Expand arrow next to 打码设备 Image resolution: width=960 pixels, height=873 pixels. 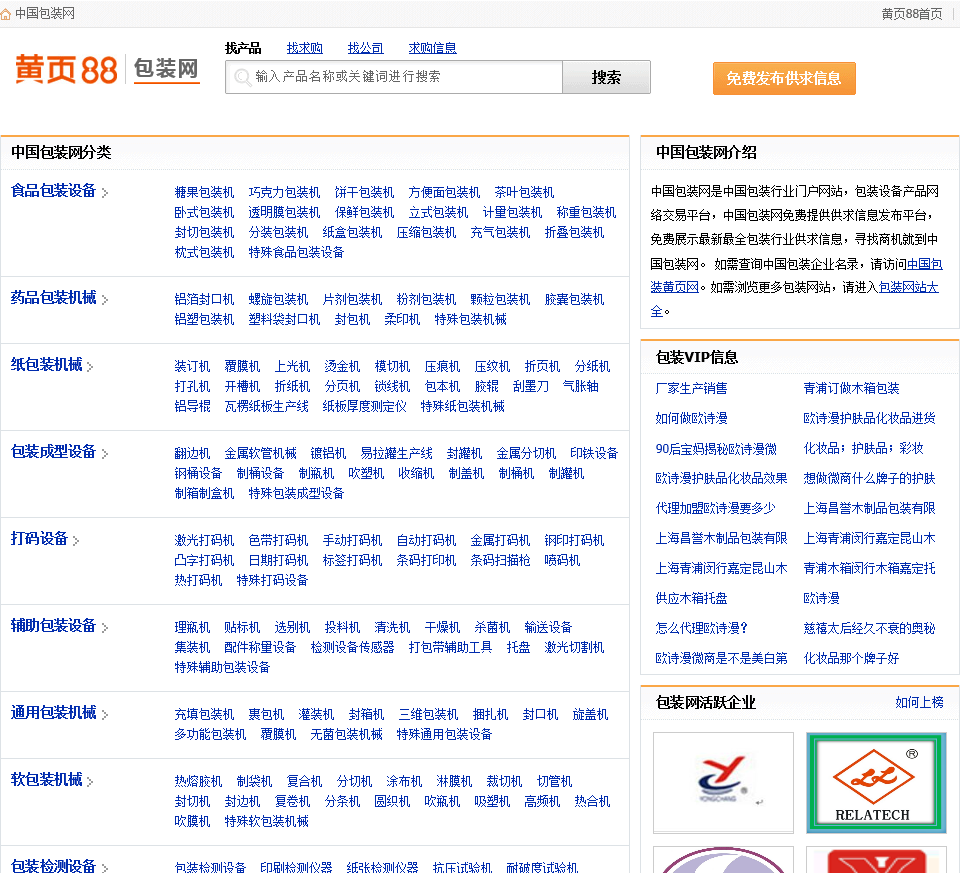(x=75, y=541)
